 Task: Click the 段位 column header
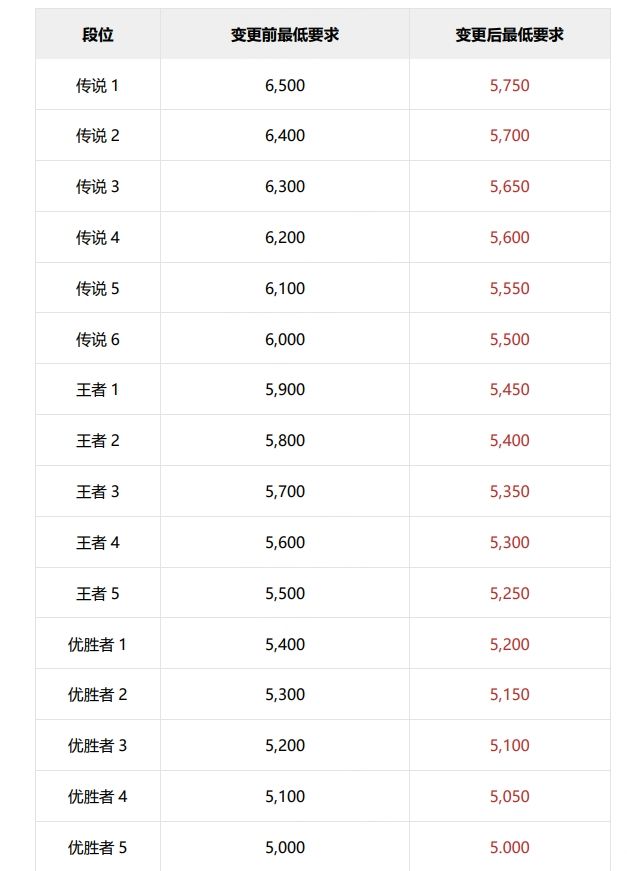(x=98, y=34)
